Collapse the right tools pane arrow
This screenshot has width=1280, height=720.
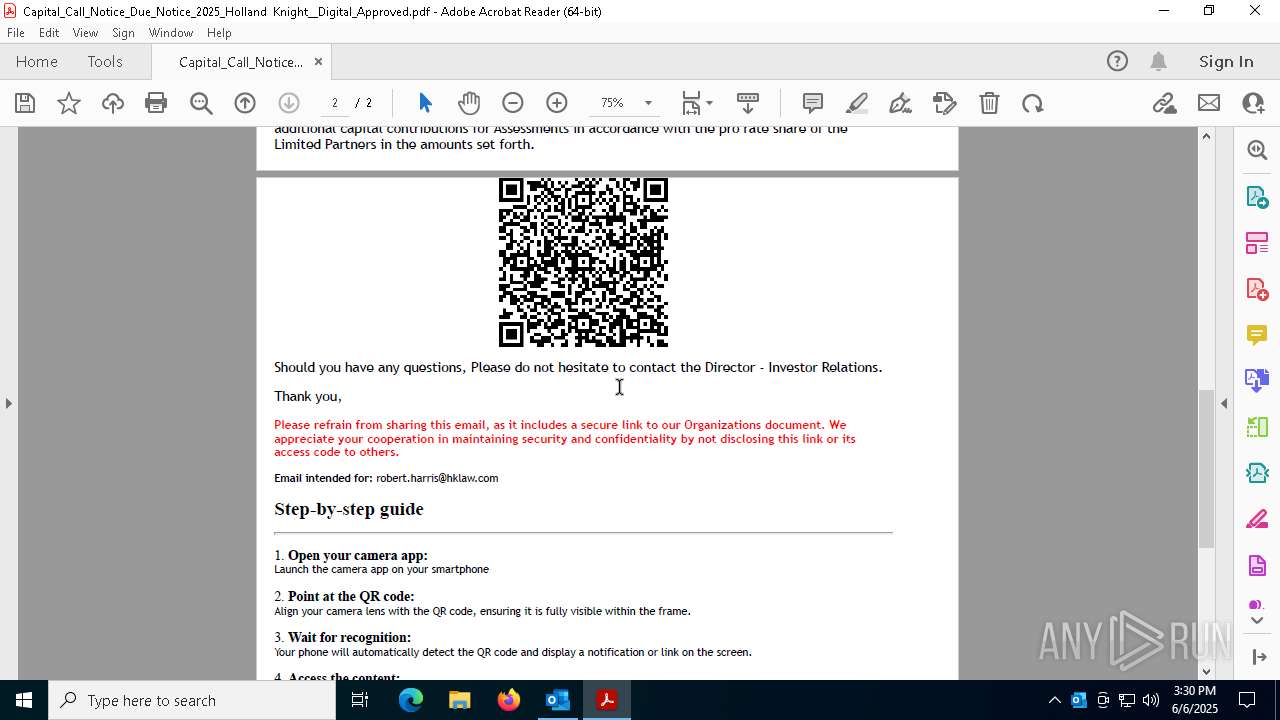point(1224,403)
